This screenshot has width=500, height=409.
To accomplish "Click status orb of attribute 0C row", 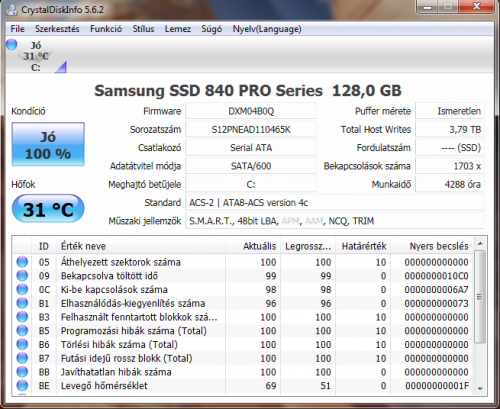I will [x=22, y=289].
